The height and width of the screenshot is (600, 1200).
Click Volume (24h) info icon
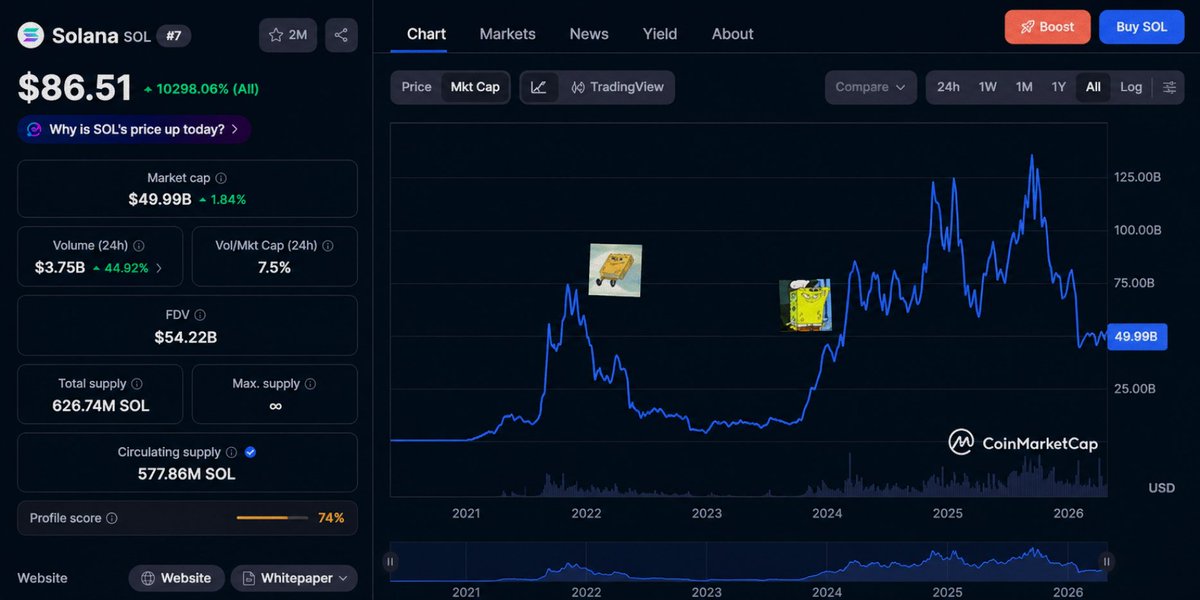coord(139,245)
